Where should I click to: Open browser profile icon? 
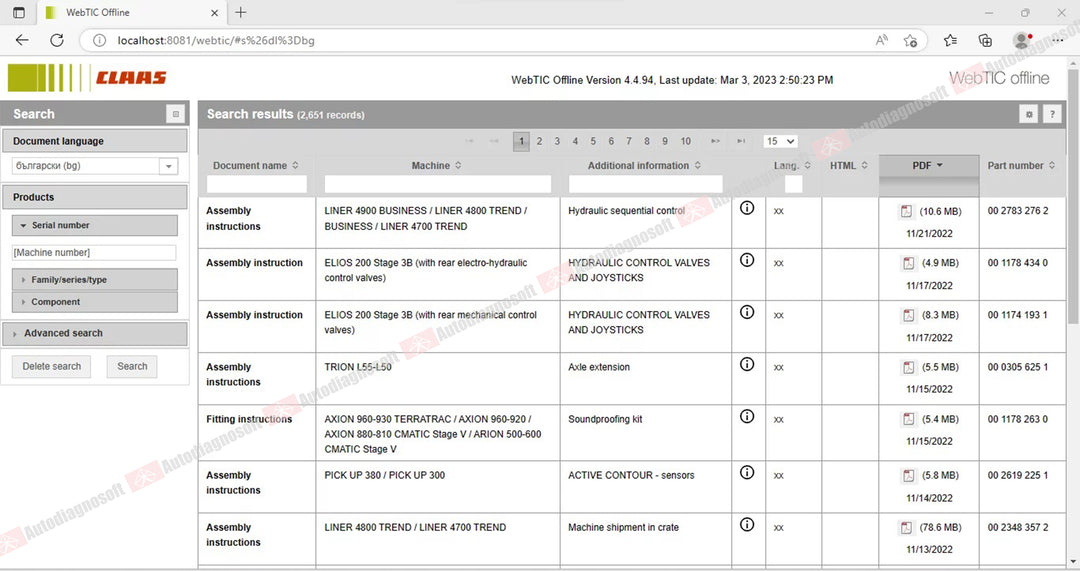click(1022, 41)
